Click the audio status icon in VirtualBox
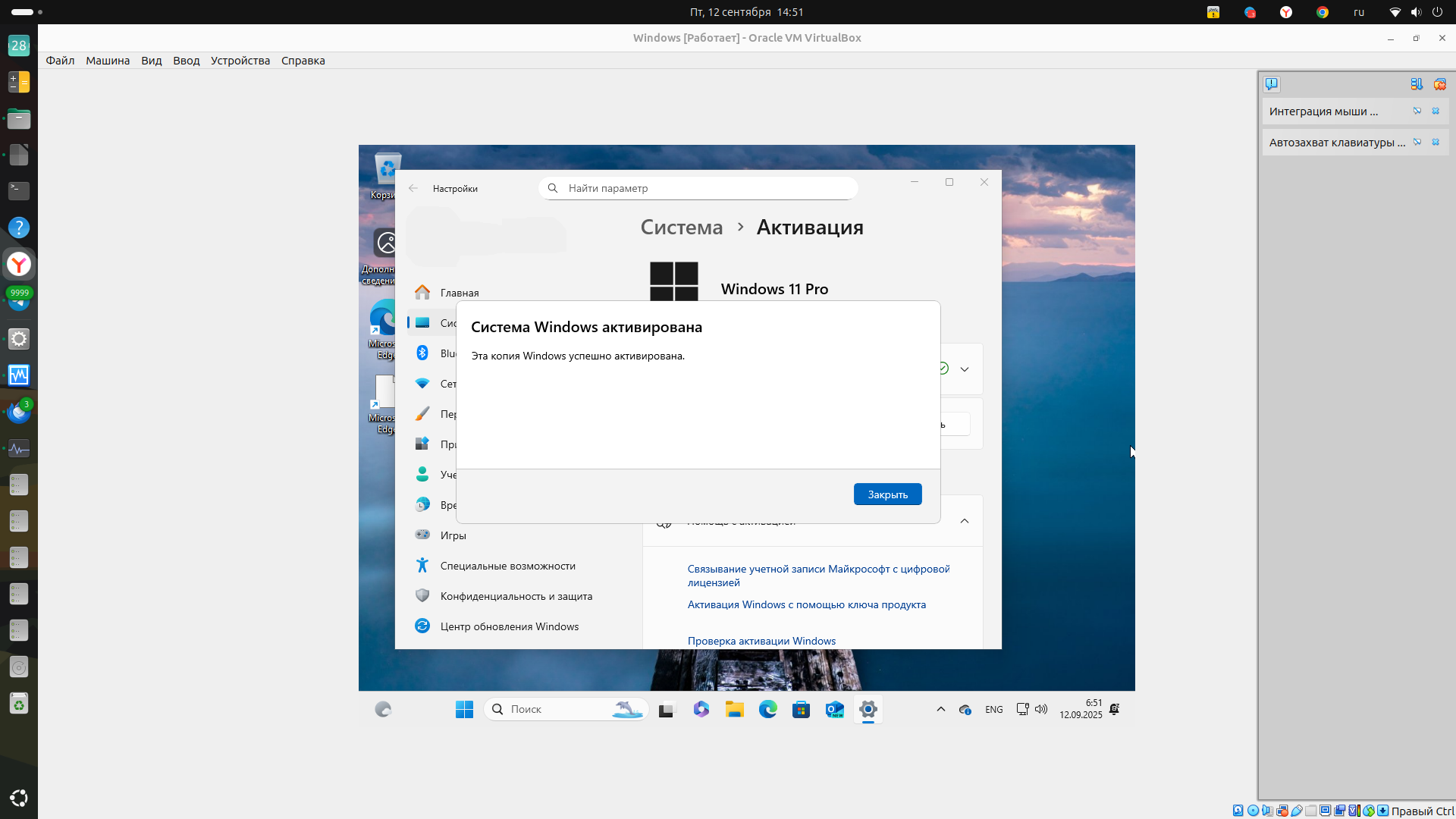The image size is (1456, 819). click(1267, 811)
